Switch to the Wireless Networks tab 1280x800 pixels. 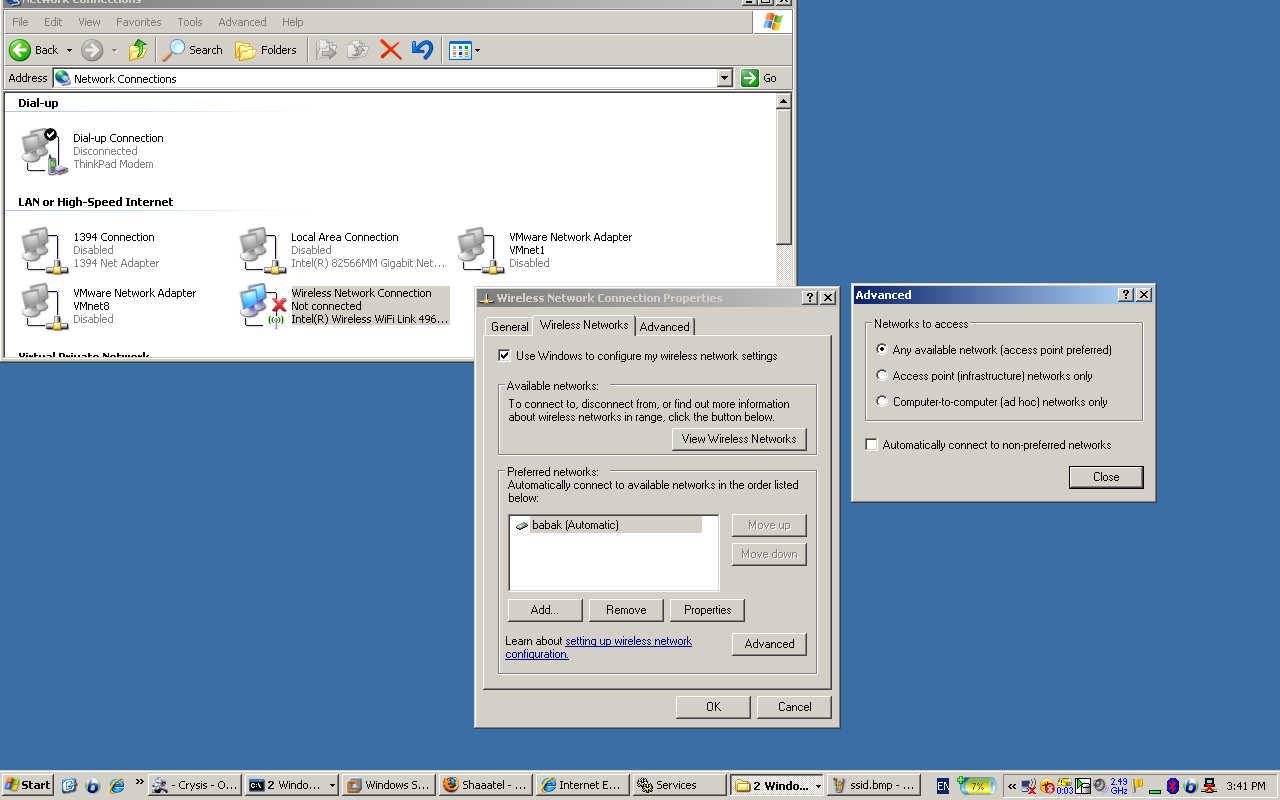tap(584, 325)
